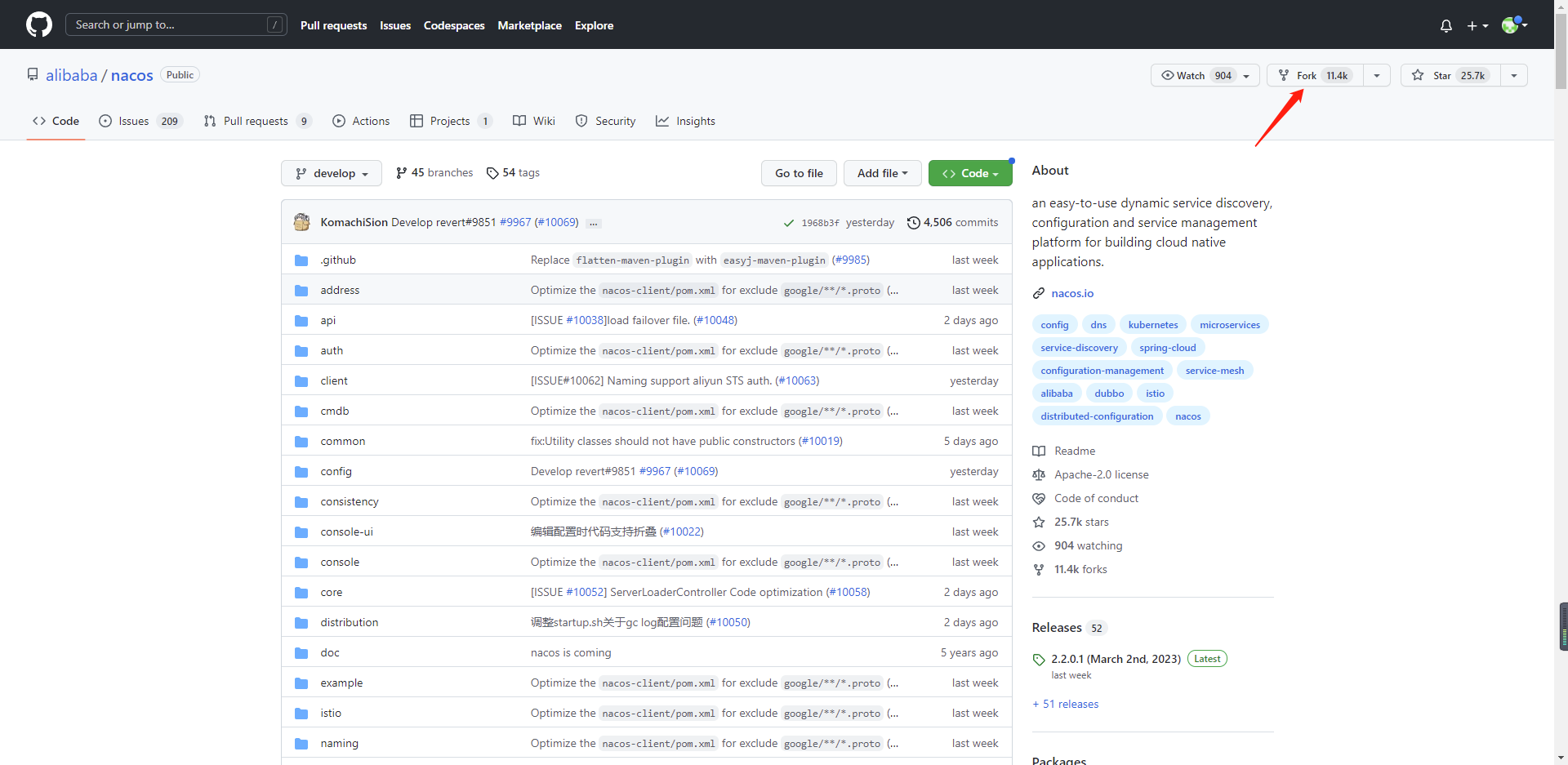Image resolution: width=1568 pixels, height=765 pixels.
Task: Click folder icon for address
Action: (x=301, y=290)
